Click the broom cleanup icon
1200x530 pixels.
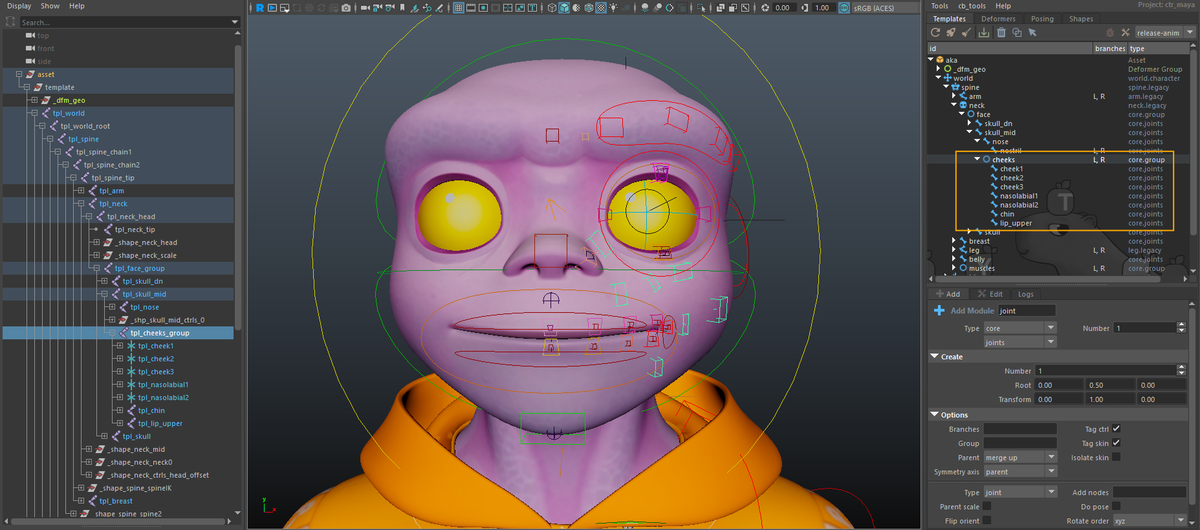[x=967, y=32]
